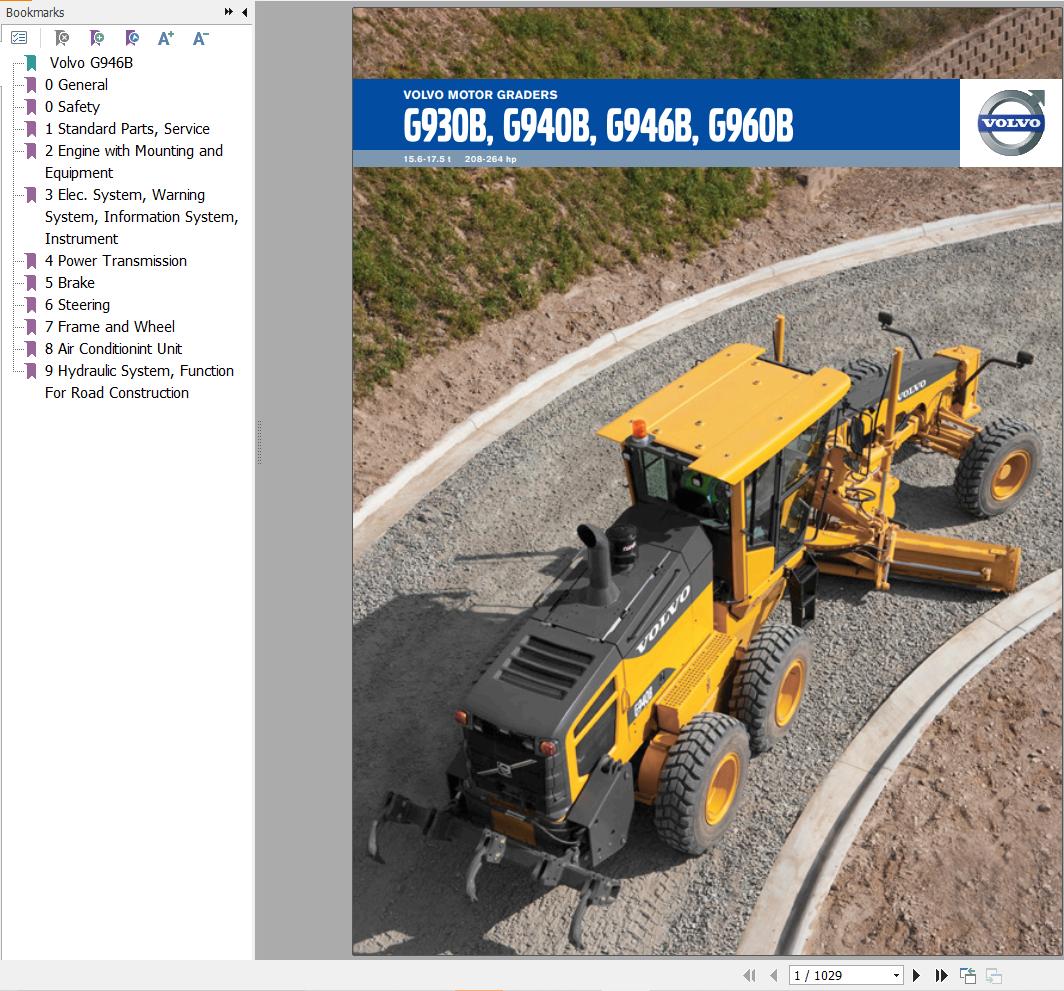
Task: Decrease bookmark text size with A-
Action: coord(200,38)
